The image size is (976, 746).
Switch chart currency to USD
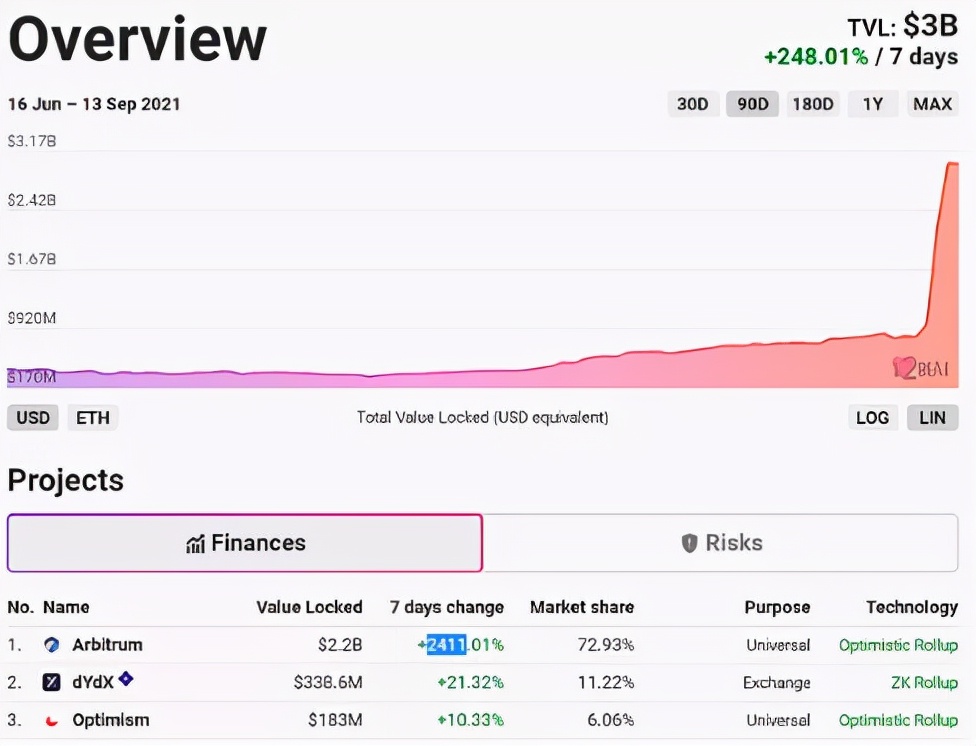tap(33, 417)
